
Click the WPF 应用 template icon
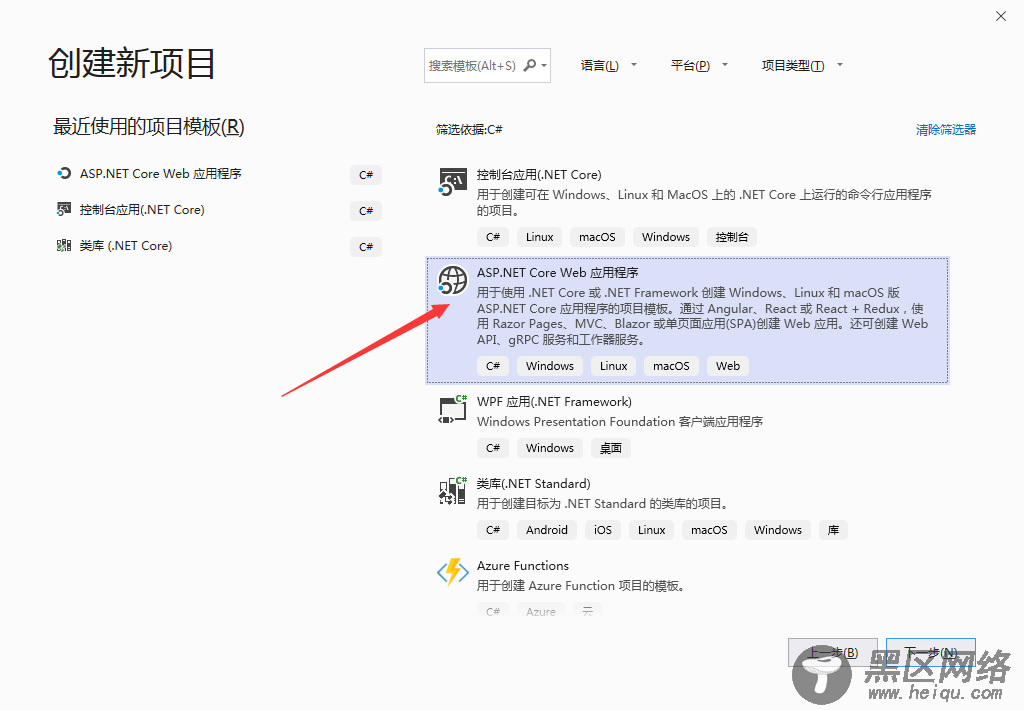(x=453, y=410)
